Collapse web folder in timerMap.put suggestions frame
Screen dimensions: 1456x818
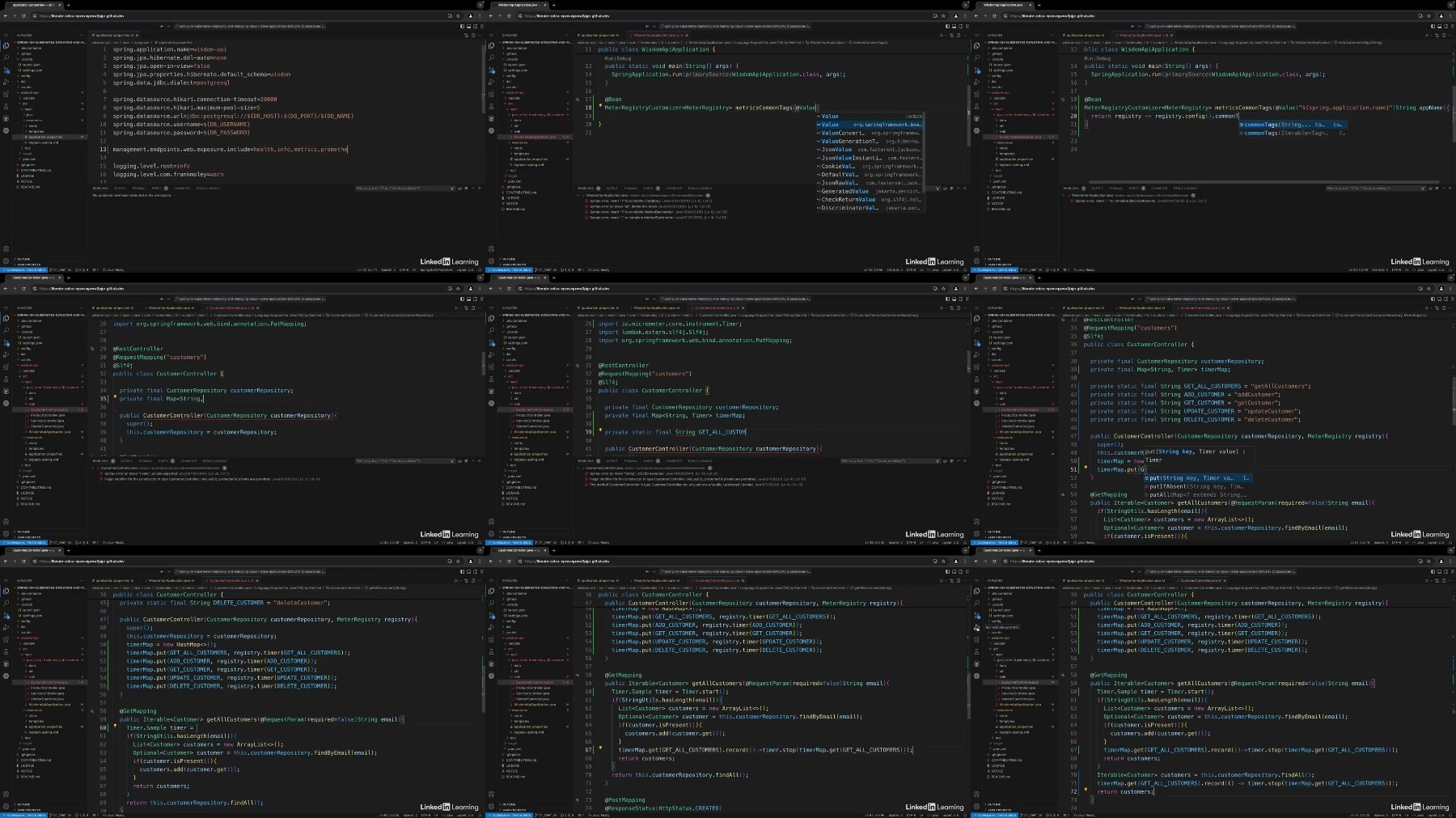[1001, 404]
